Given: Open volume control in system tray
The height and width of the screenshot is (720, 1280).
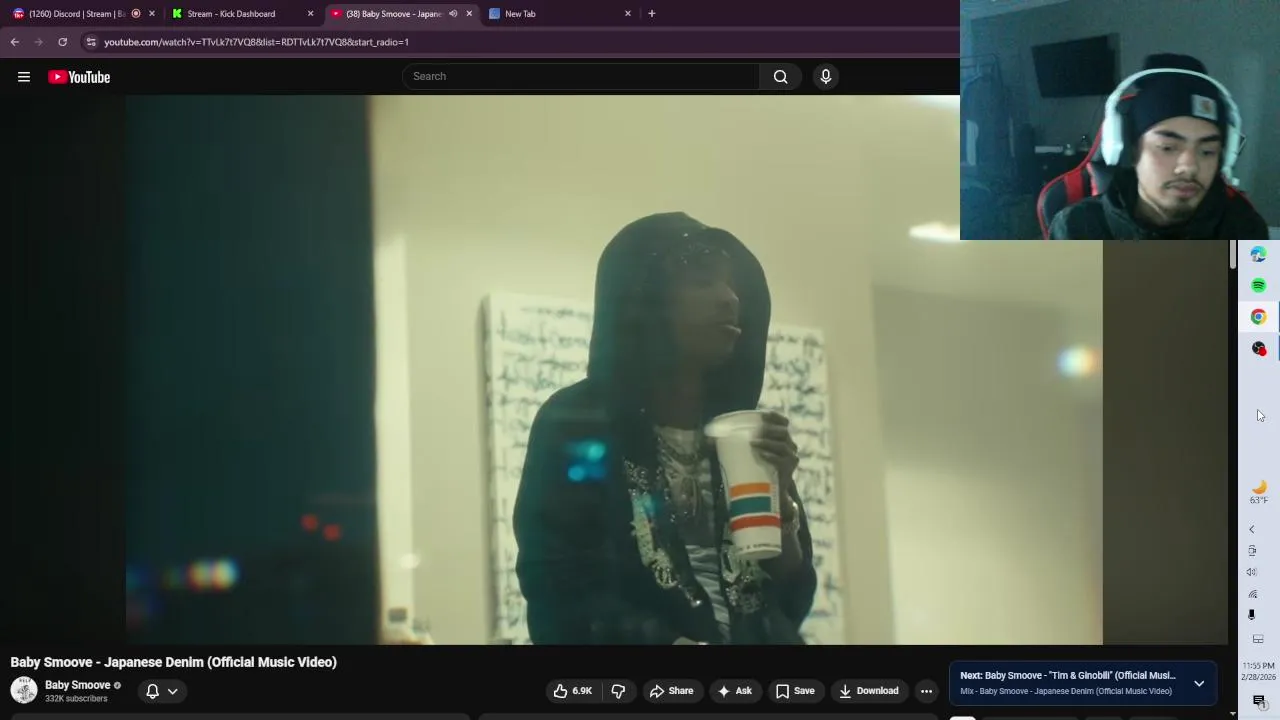Looking at the screenshot, I should tap(1252, 572).
